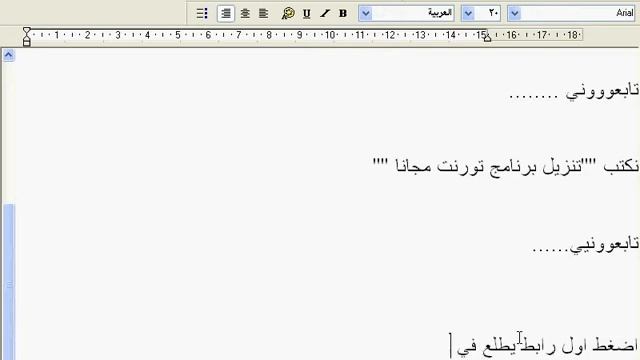Select the active right-align button
The width and height of the screenshot is (640, 360).
pyautogui.click(x=226, y=13)
